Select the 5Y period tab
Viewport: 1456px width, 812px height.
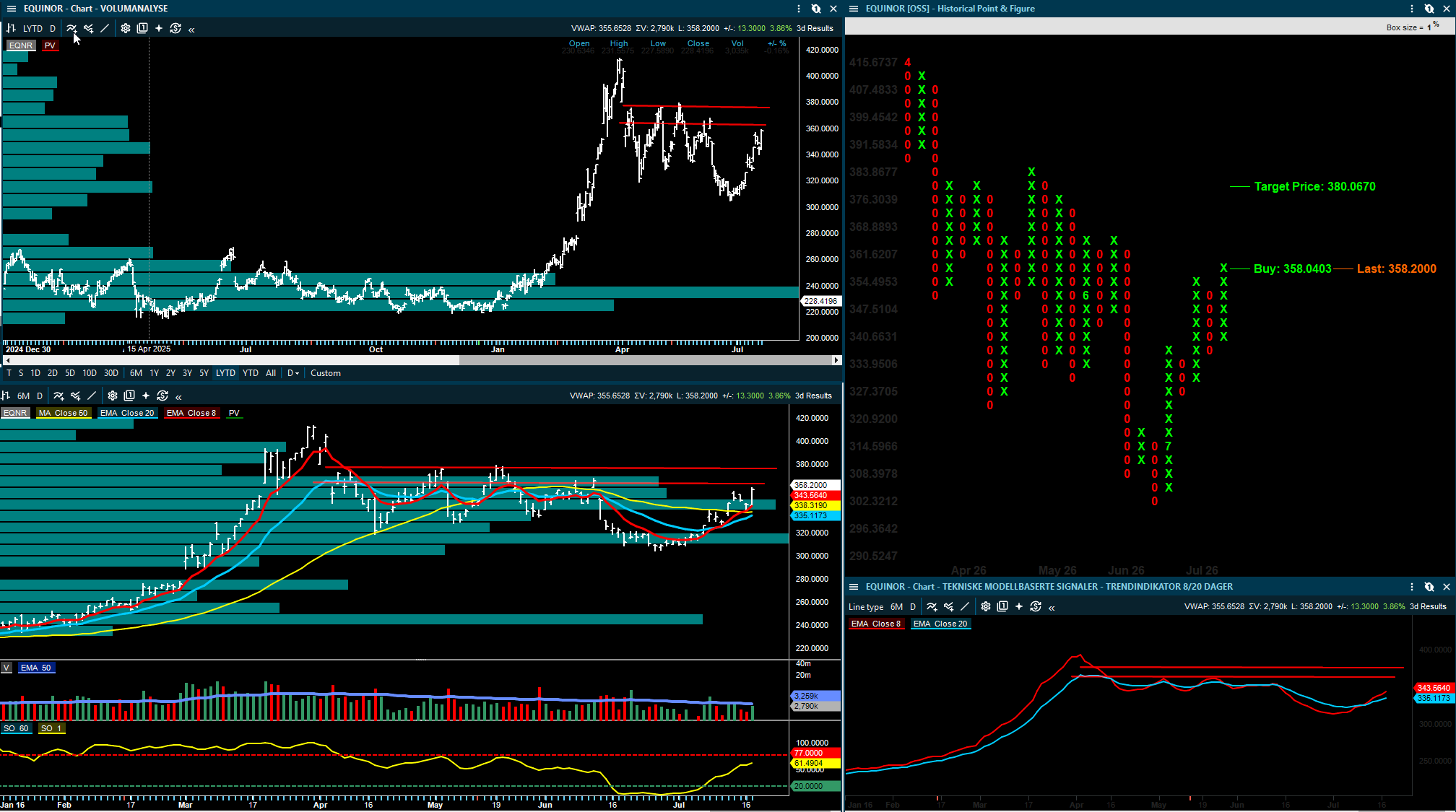coord(204,373)
